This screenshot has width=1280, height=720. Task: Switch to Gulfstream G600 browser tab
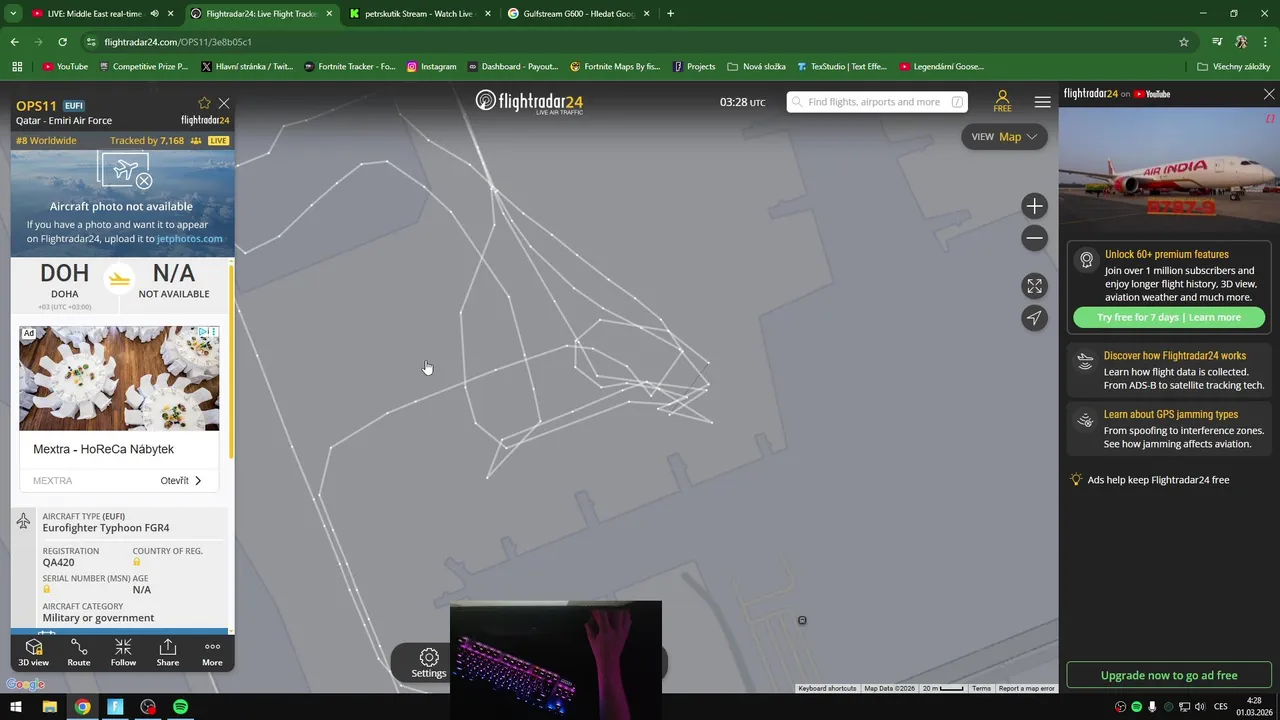[x=577, y=14]
